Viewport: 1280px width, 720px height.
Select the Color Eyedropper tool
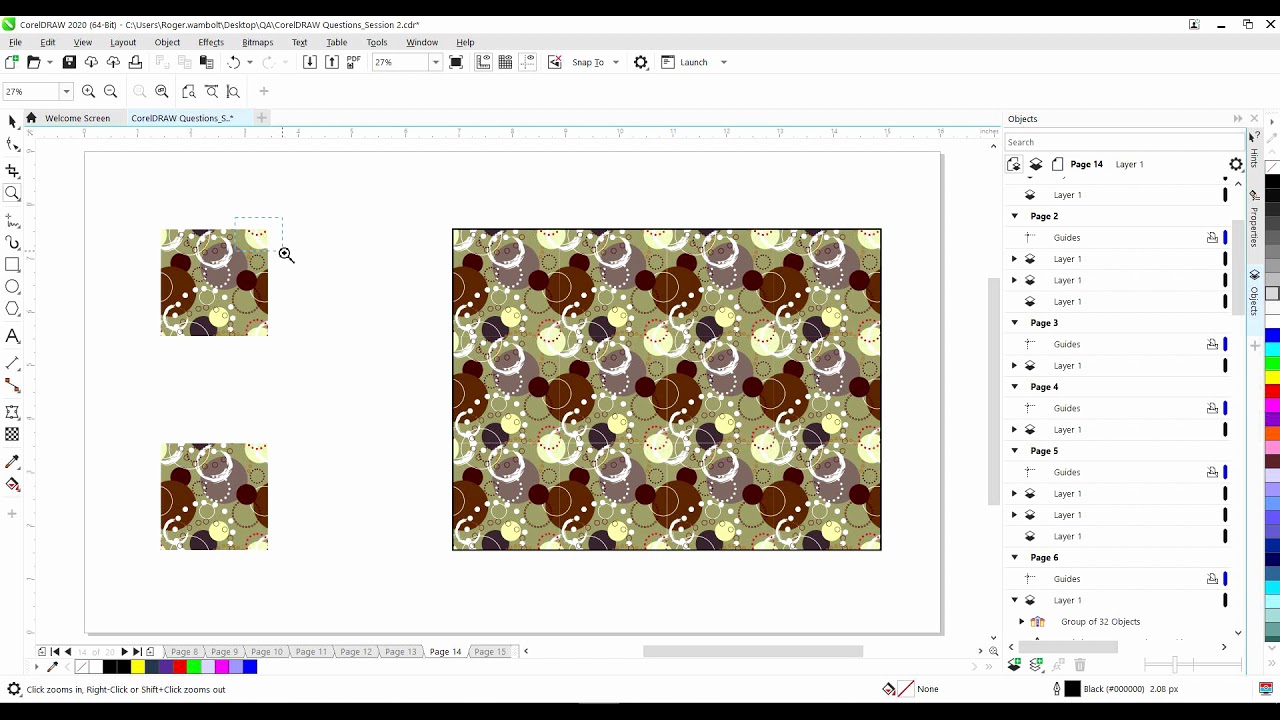12,462
